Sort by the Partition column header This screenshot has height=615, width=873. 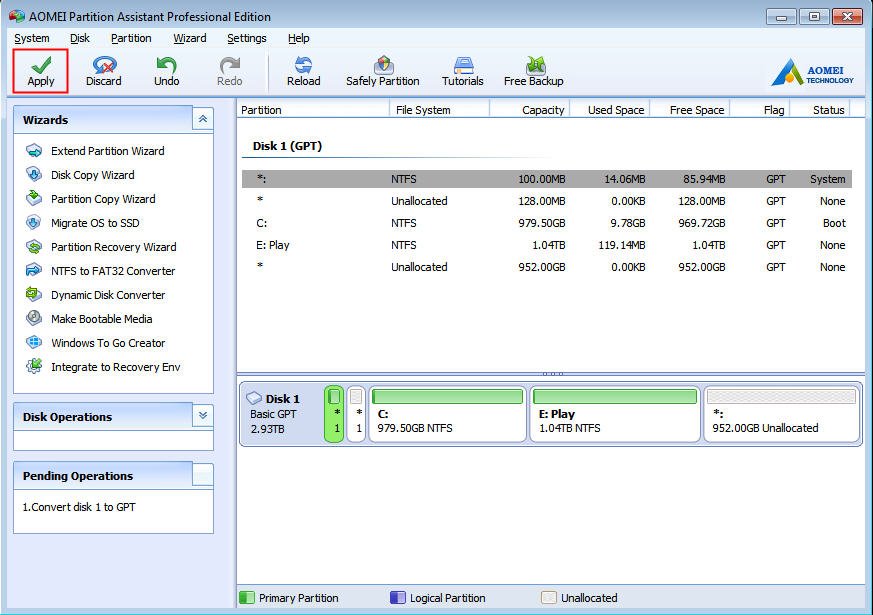click(313, 110)
